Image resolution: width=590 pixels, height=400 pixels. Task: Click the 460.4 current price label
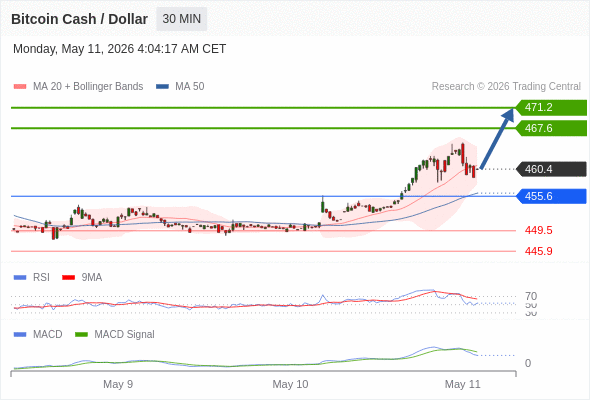click(551, 169)
